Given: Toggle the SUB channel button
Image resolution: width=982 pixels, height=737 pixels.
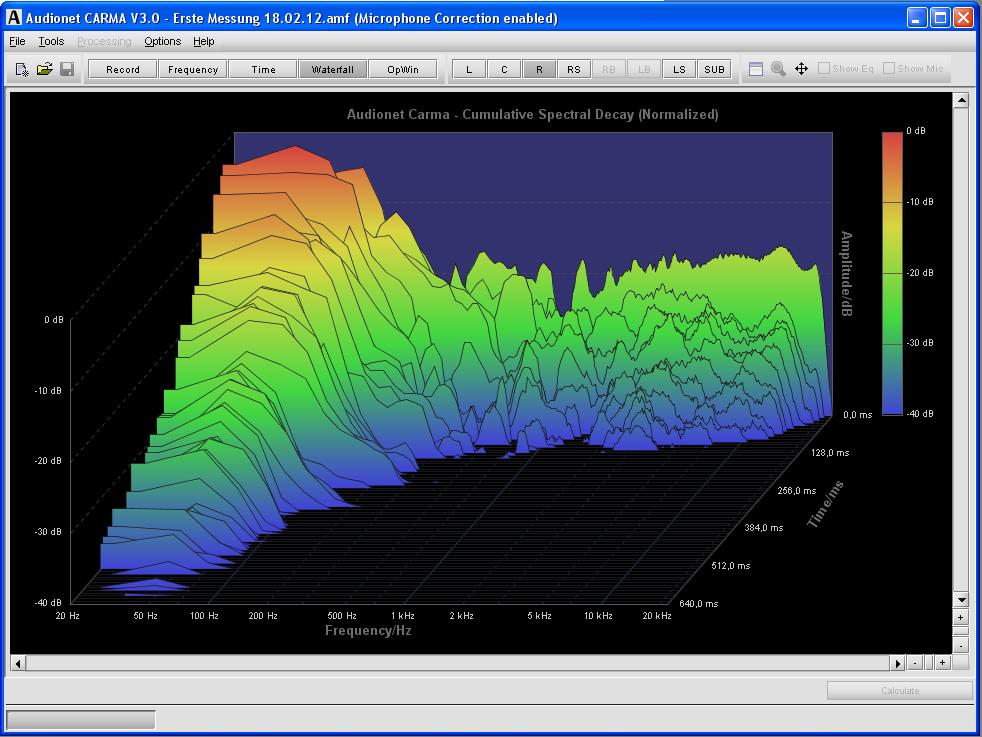Looking at the screenshot, I should click(x=714, y=69).
